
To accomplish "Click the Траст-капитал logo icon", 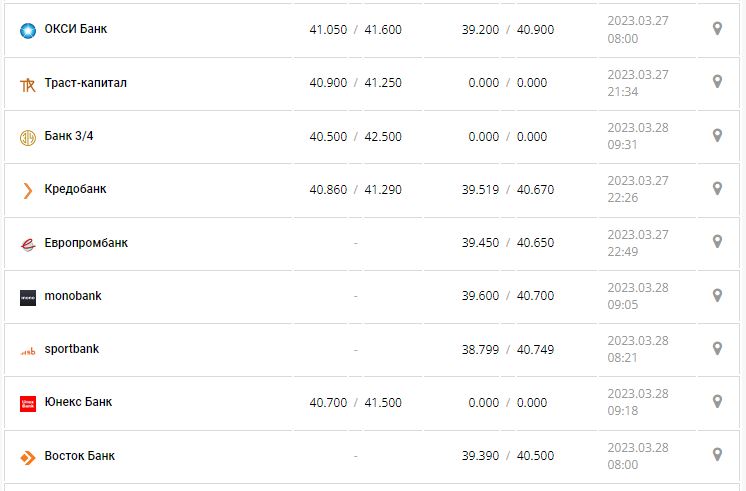I will click(28, 84).
